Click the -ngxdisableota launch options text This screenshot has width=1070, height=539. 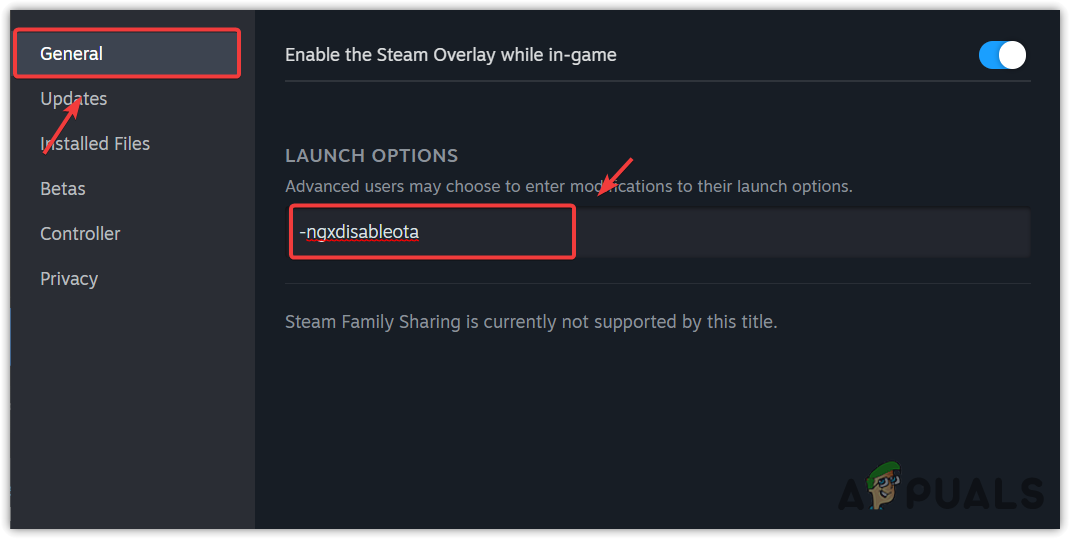click(360, 233)
